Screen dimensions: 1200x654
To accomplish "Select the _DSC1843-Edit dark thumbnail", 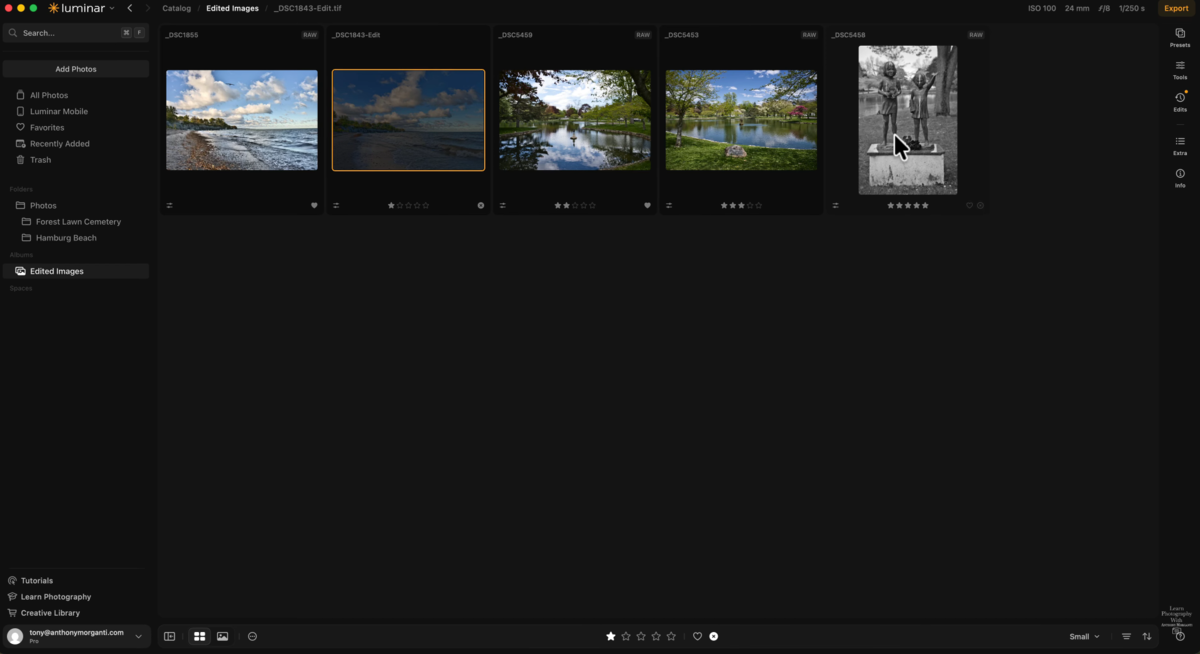I will click(x=408, y=120).
